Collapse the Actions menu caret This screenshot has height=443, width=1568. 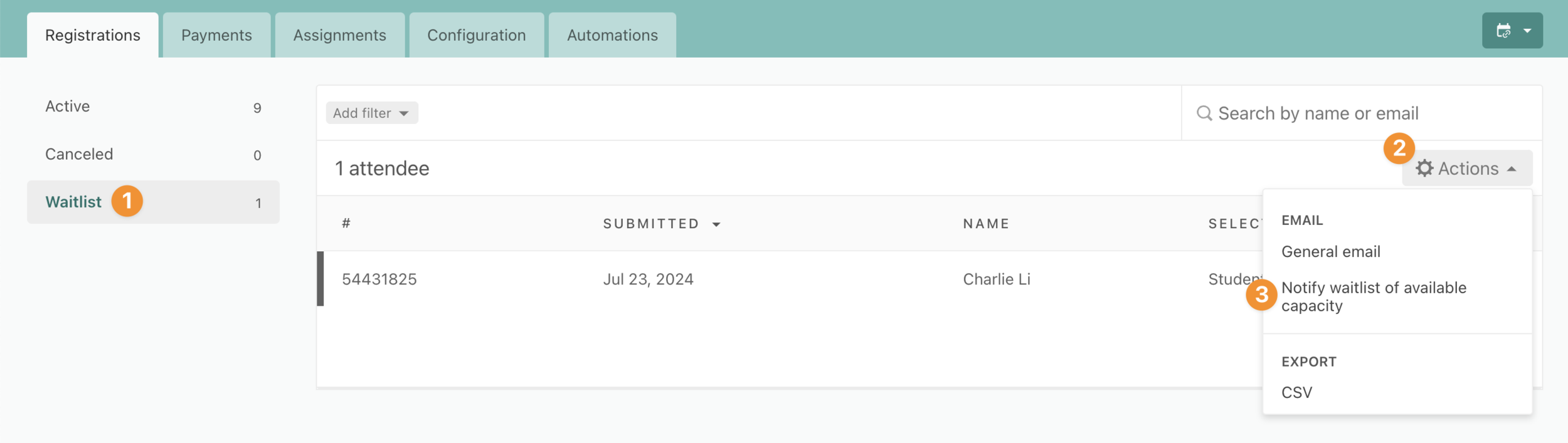(1512, 169)
